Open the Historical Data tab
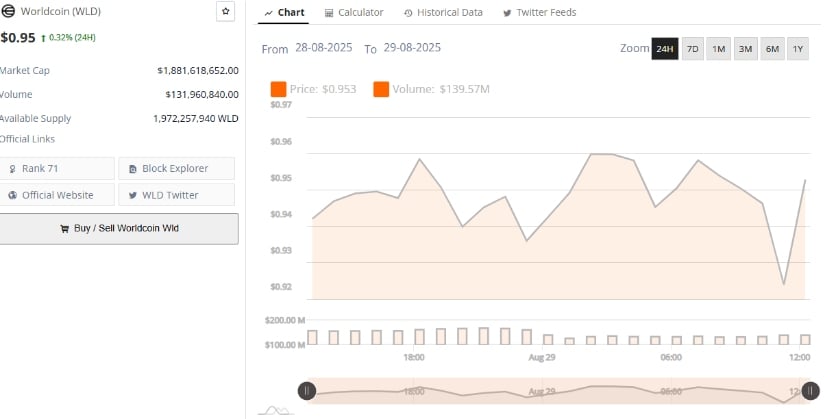 (443, 12)
